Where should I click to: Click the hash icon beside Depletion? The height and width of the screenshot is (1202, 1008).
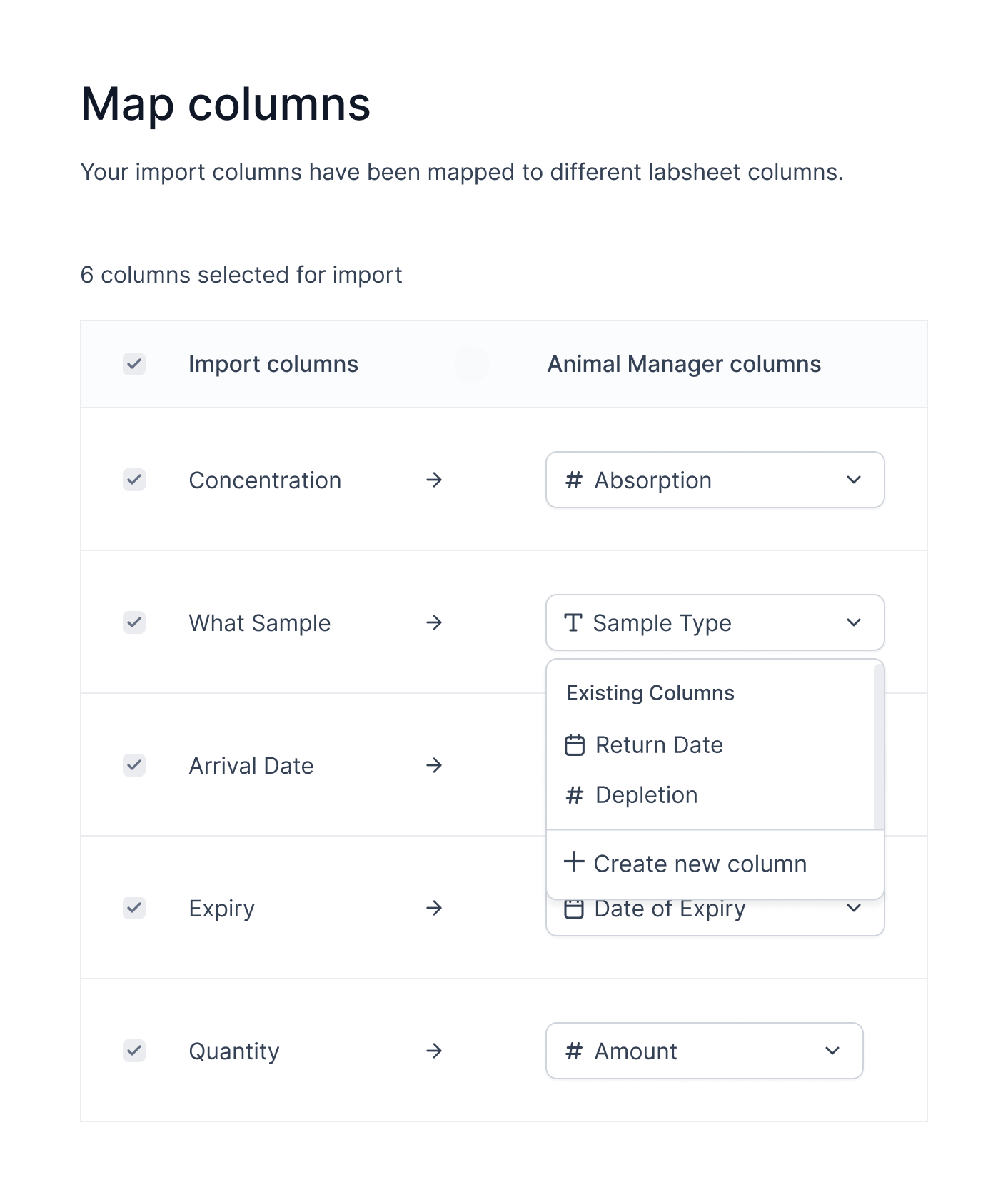[x=575, y=795]
